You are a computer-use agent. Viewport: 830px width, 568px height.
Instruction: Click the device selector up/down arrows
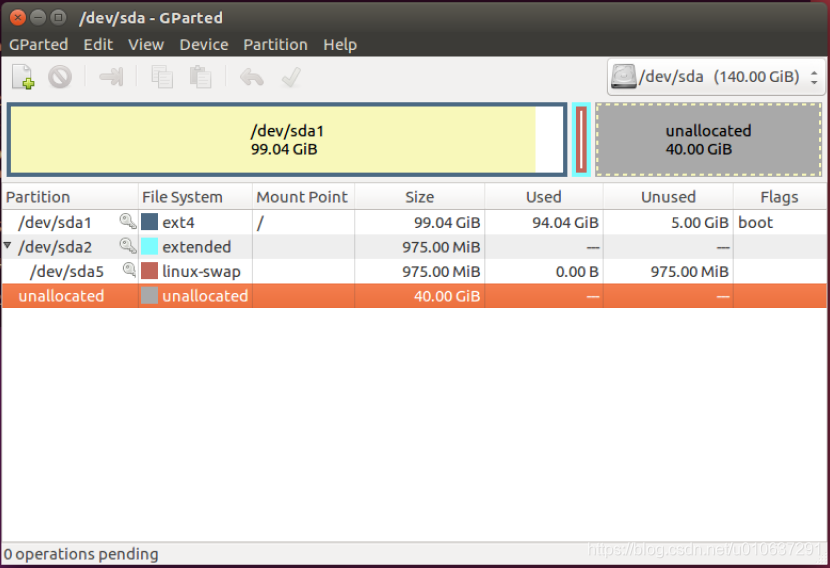[x=814, y=77]
